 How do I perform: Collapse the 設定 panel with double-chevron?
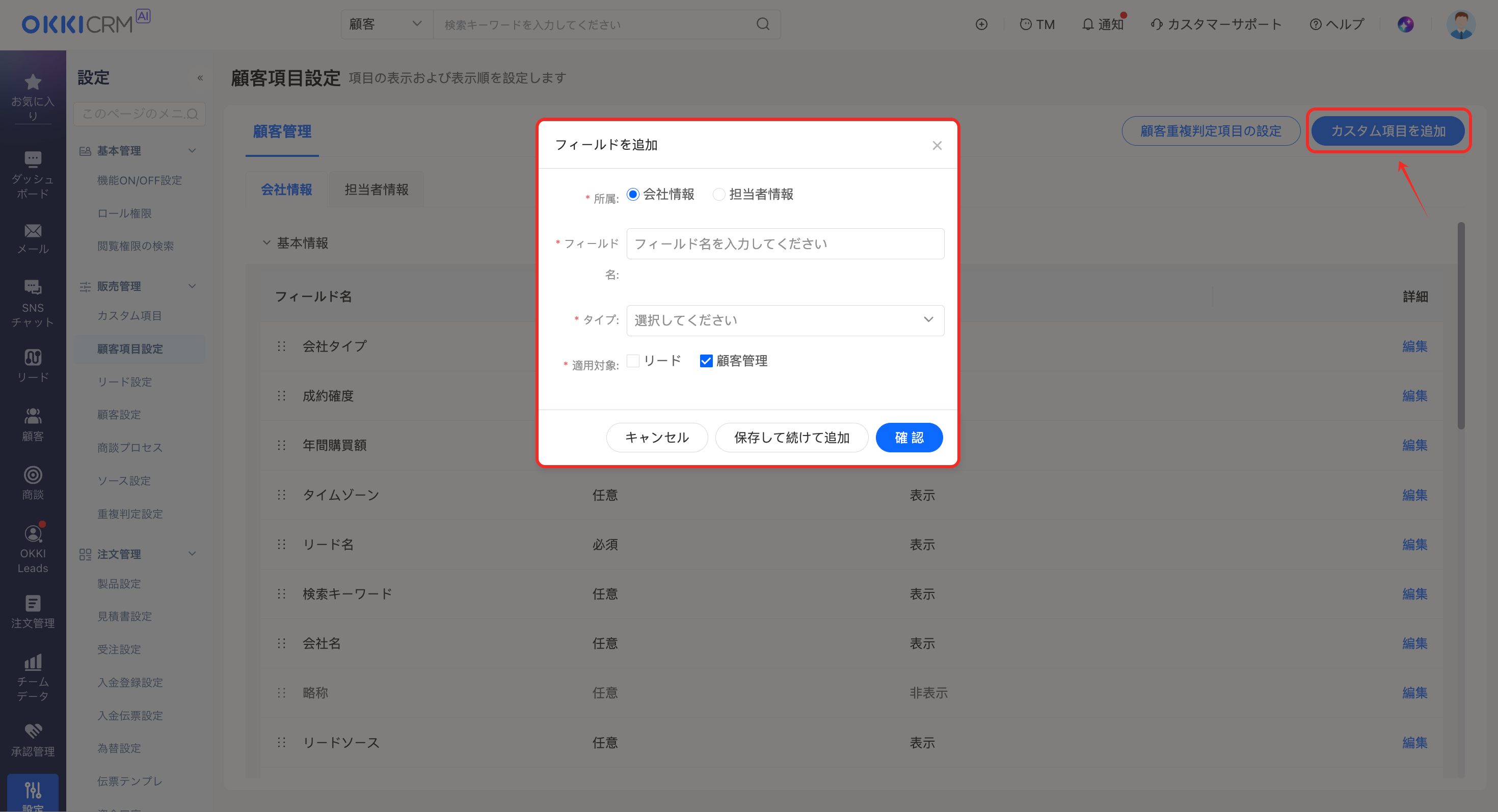point(200,78)
